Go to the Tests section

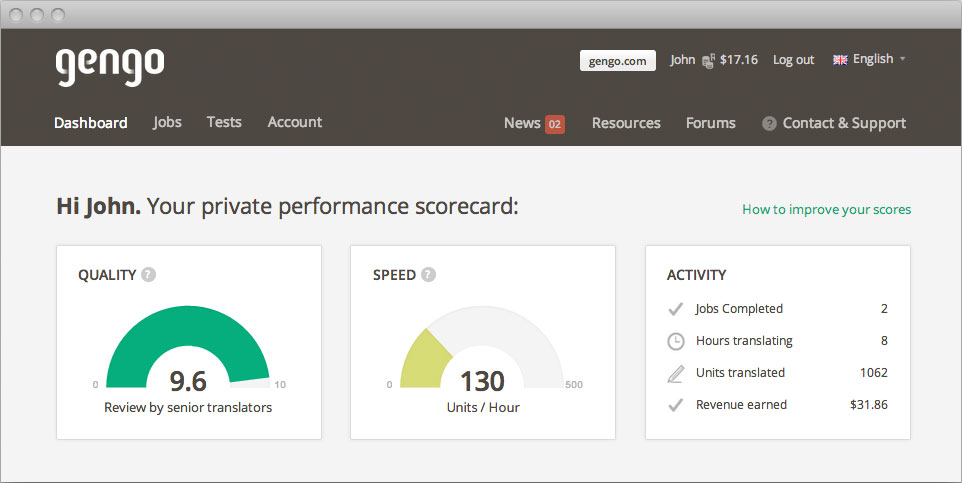coord(224,122)
